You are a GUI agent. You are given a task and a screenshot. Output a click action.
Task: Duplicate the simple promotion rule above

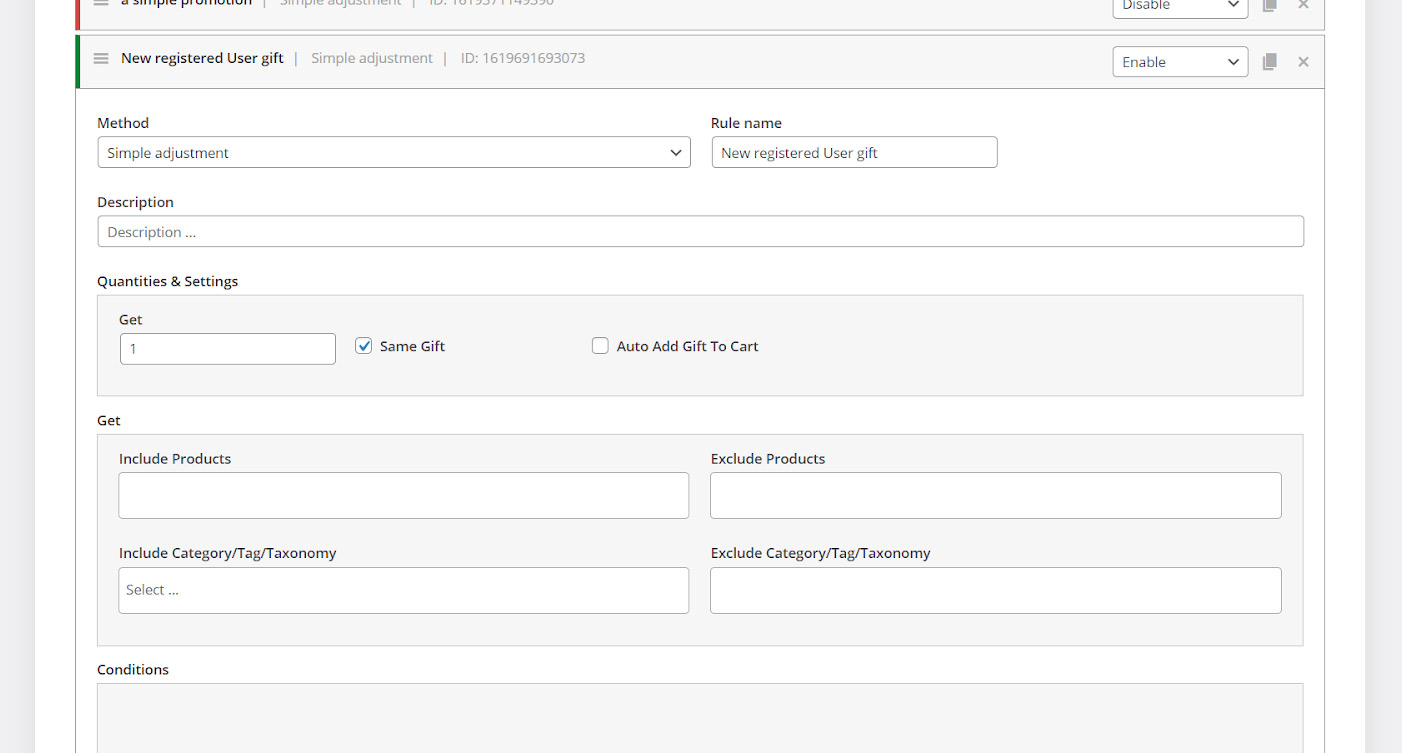coord(1269,5)
